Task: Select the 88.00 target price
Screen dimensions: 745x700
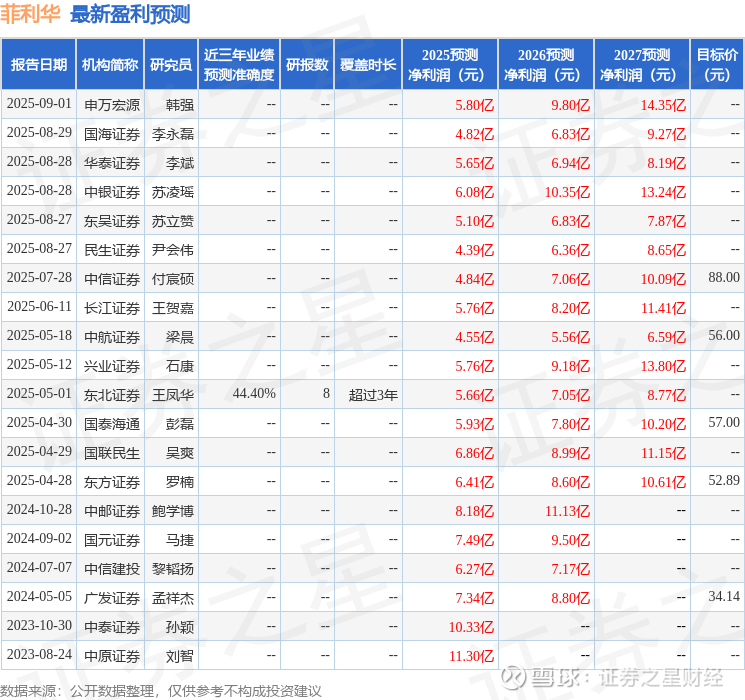Action: tap(724, 278)
